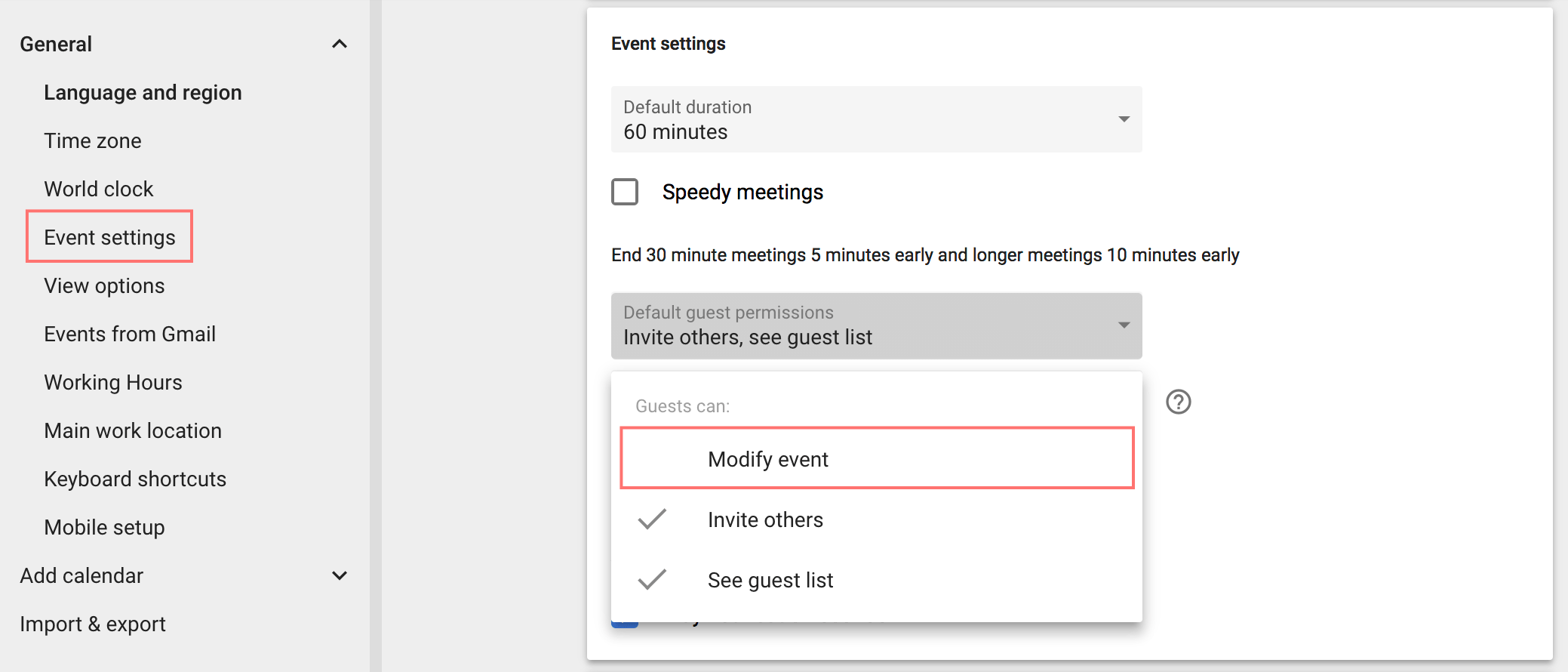Screen dimensions: 1568x672
Task: Open Time zone settings
Action: pyautogui.click(x=93, y=140)
